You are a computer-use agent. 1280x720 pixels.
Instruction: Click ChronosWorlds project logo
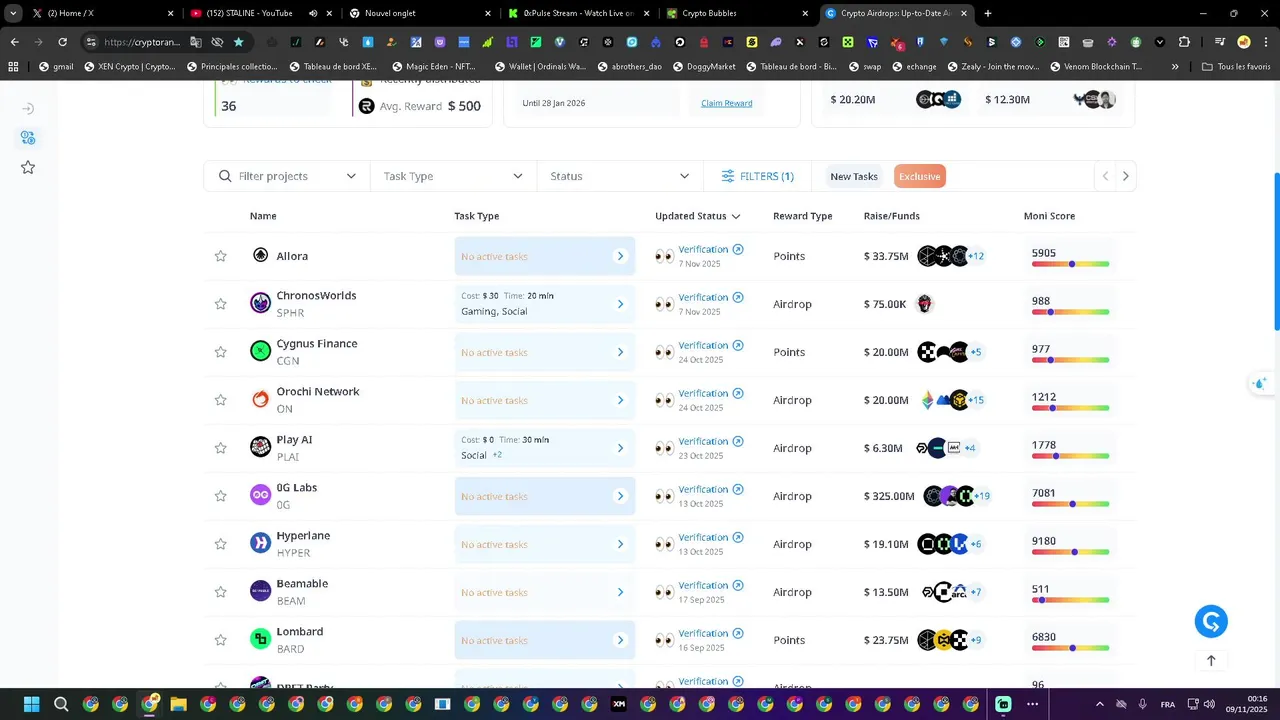click(261, 303)
